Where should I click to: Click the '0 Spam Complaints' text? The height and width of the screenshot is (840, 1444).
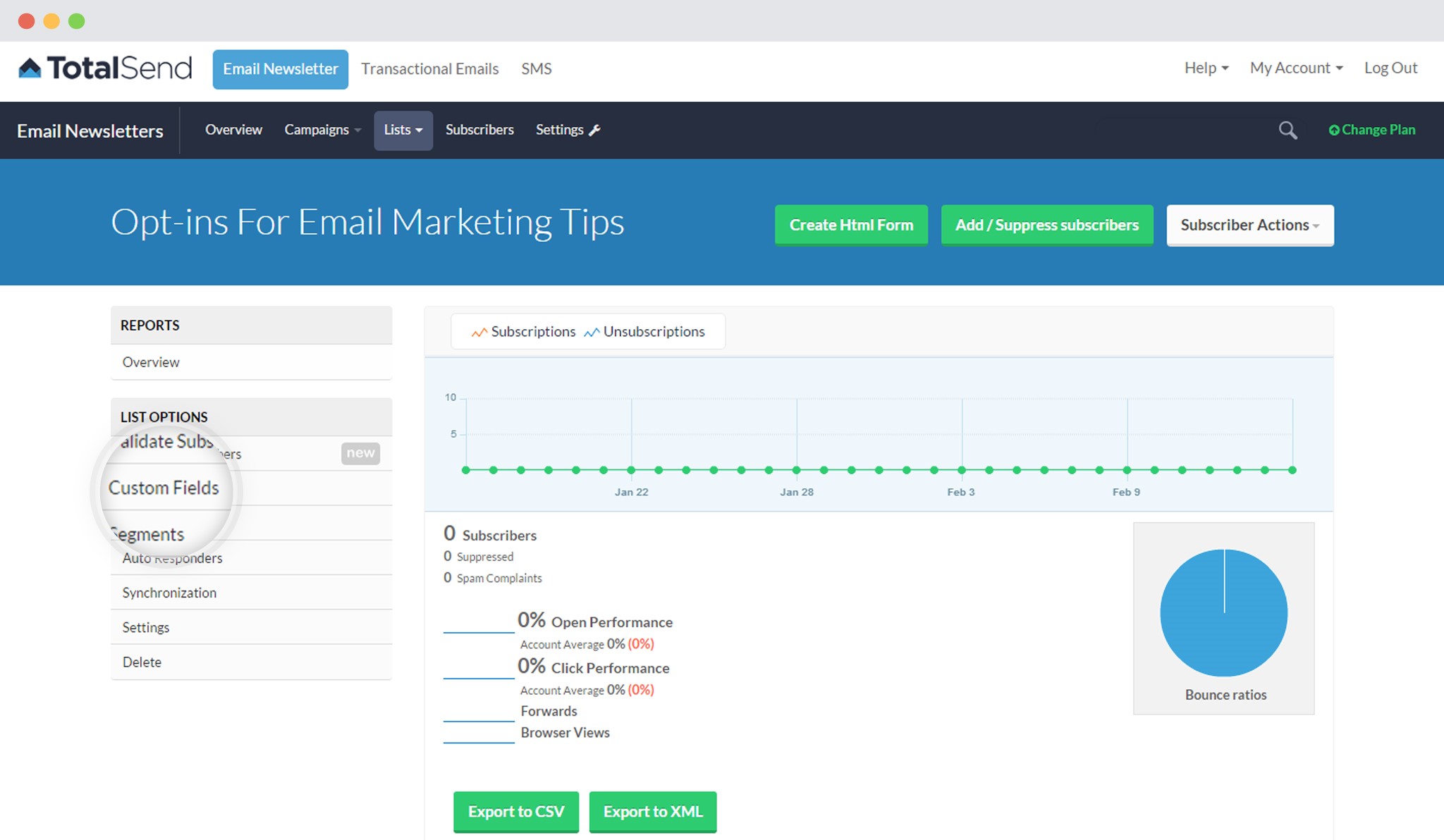(493, 578)
